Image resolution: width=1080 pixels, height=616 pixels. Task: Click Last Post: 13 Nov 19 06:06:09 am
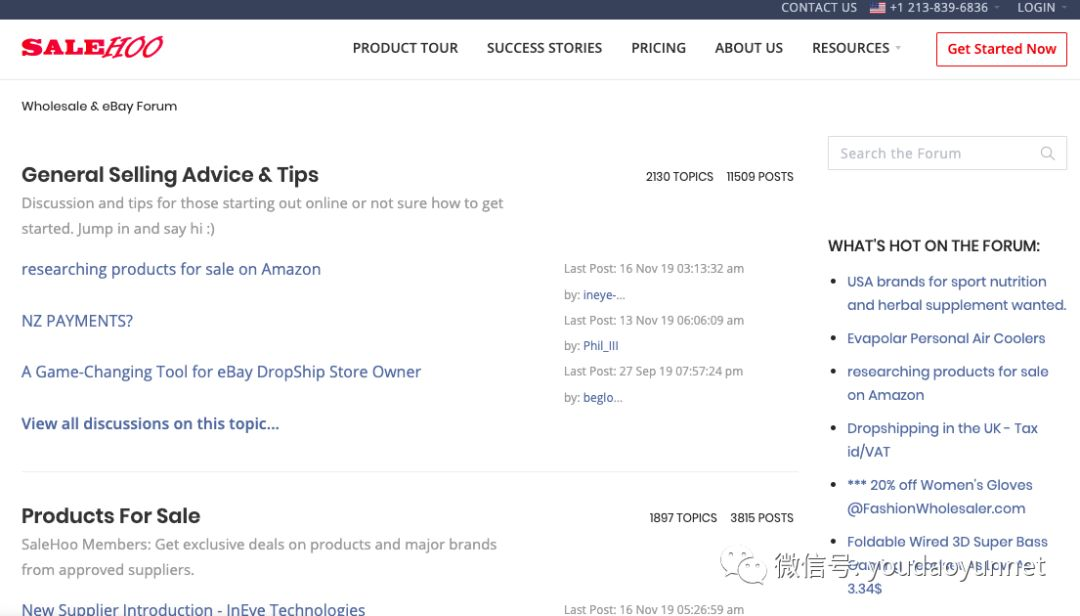coord(654,320)
